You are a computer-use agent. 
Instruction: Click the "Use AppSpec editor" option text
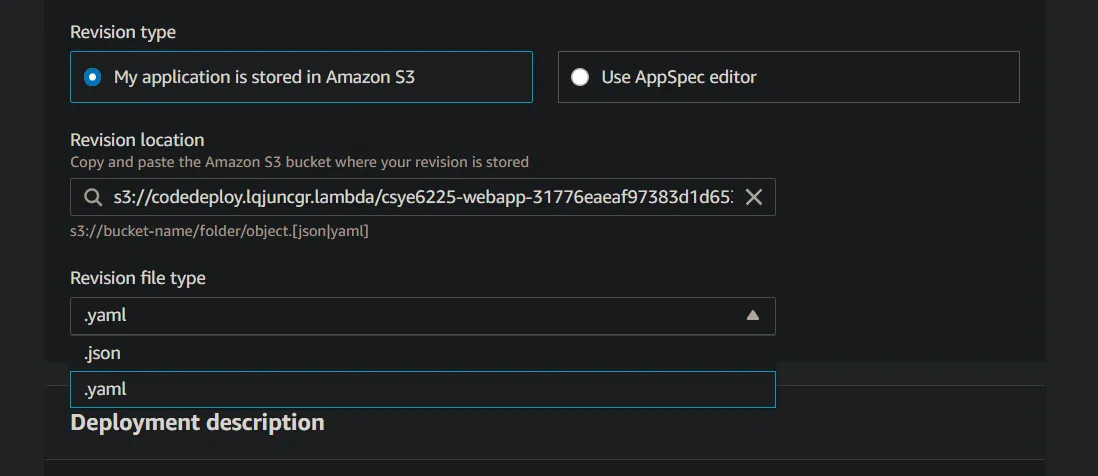point(679,77)
